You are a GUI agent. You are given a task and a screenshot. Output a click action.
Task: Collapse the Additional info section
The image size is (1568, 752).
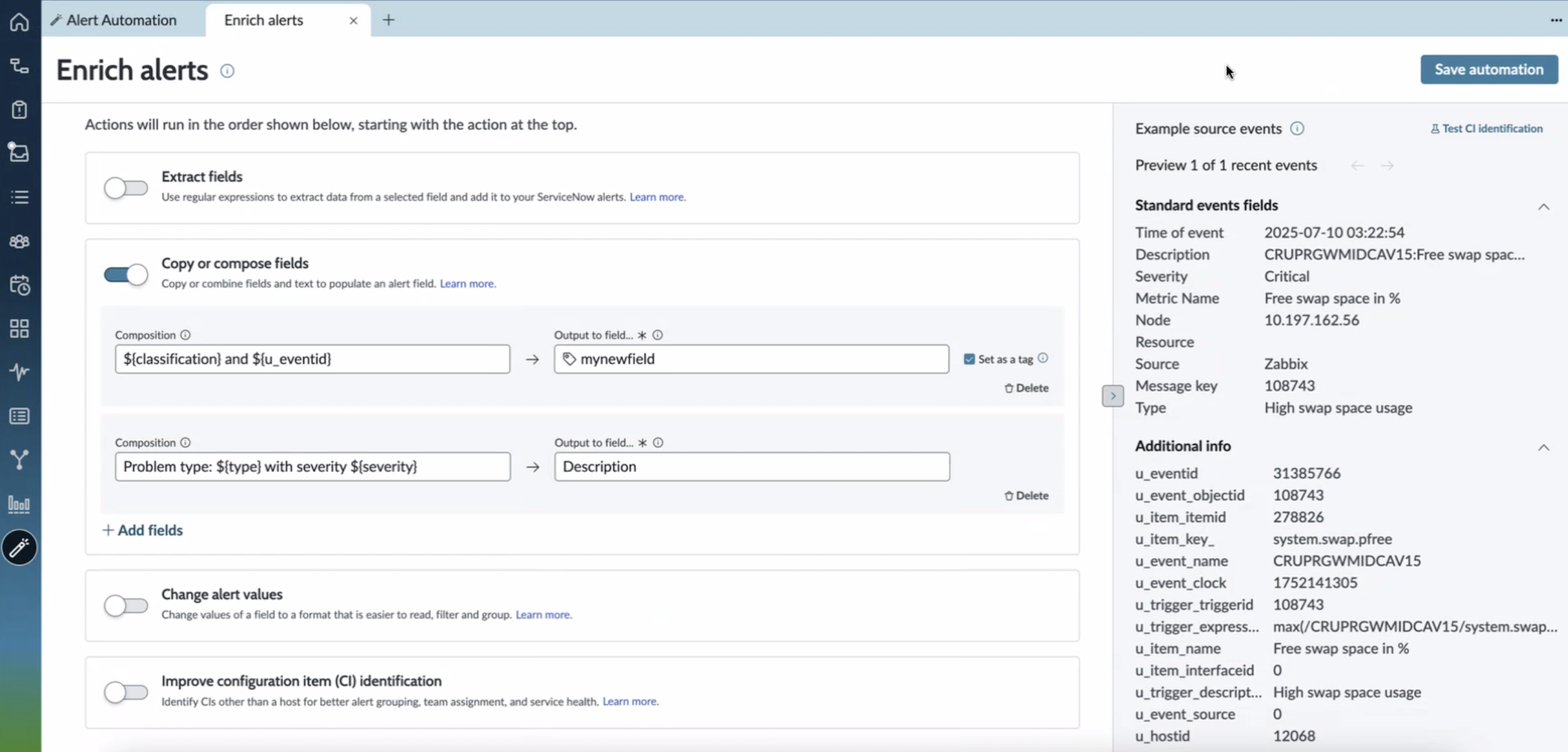click(1543, 447)
